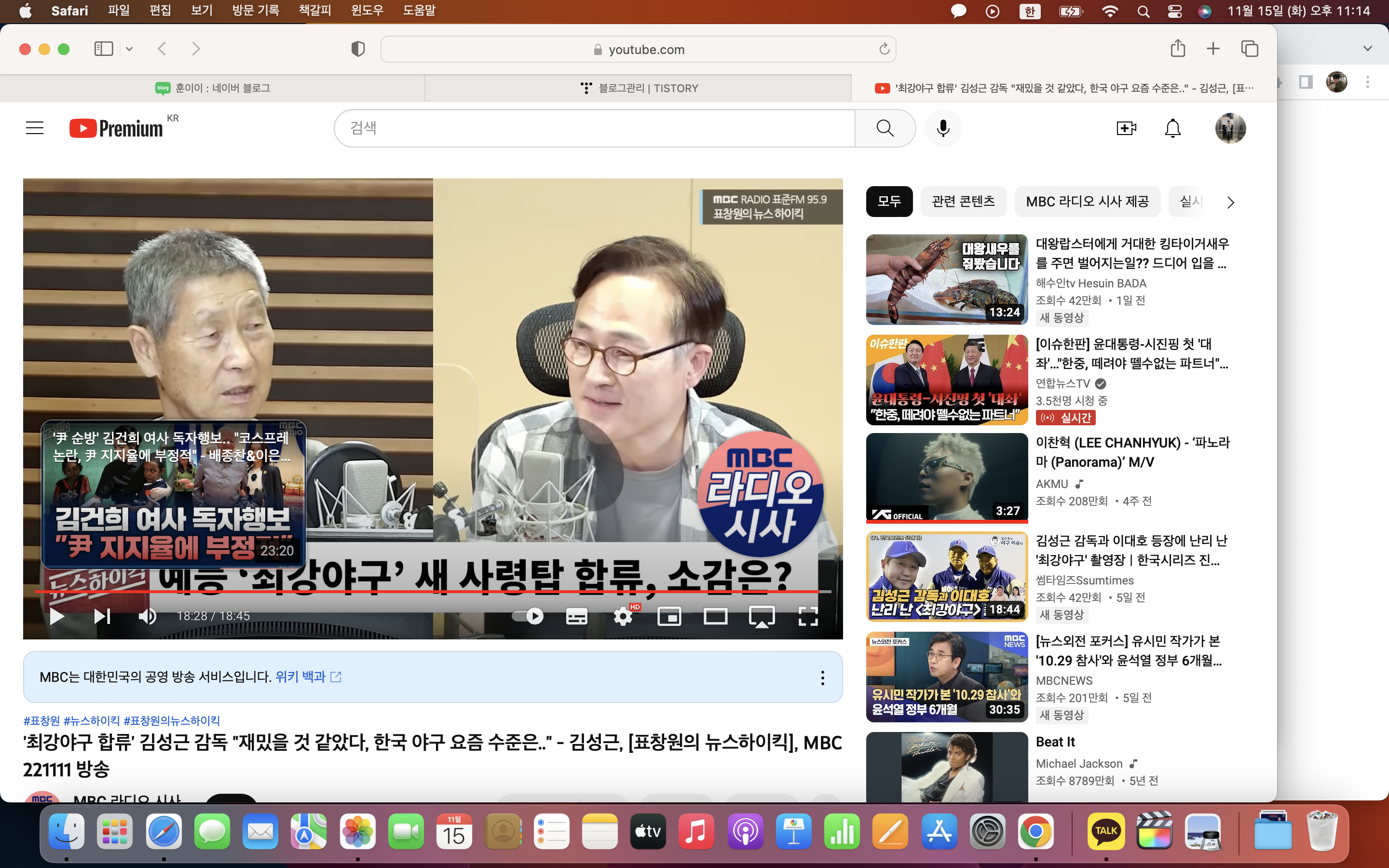Open the Wi-Fi status menu

(1110, 11)
